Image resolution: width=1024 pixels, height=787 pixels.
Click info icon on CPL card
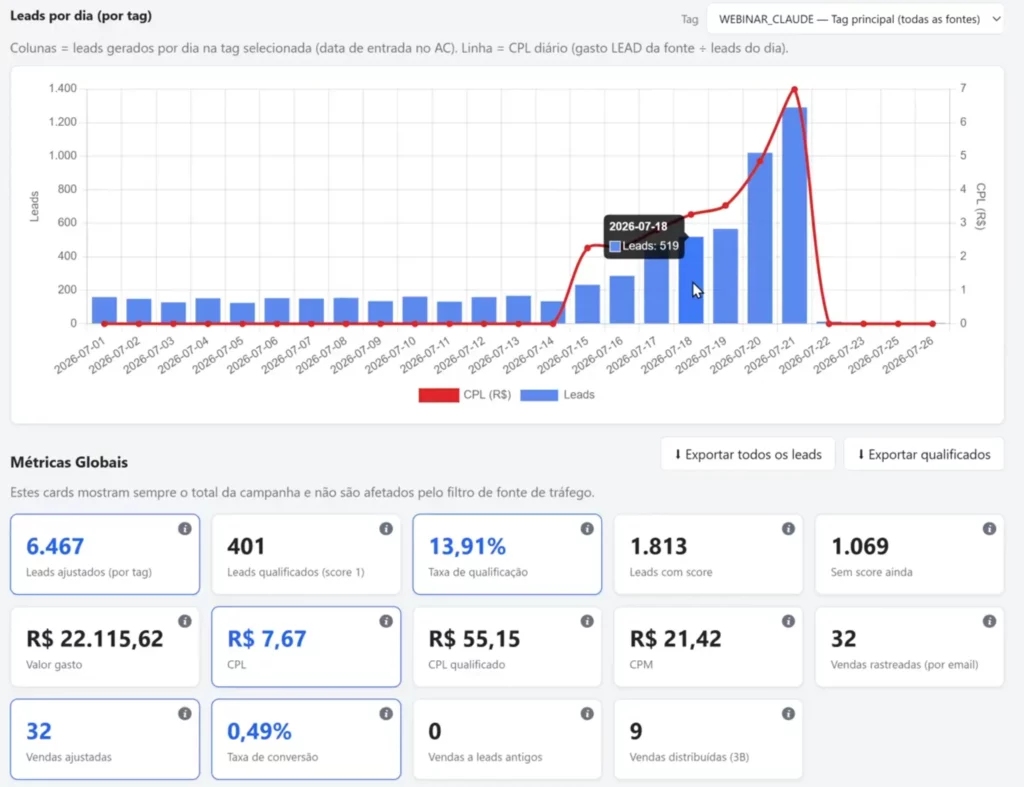point(386,621)
